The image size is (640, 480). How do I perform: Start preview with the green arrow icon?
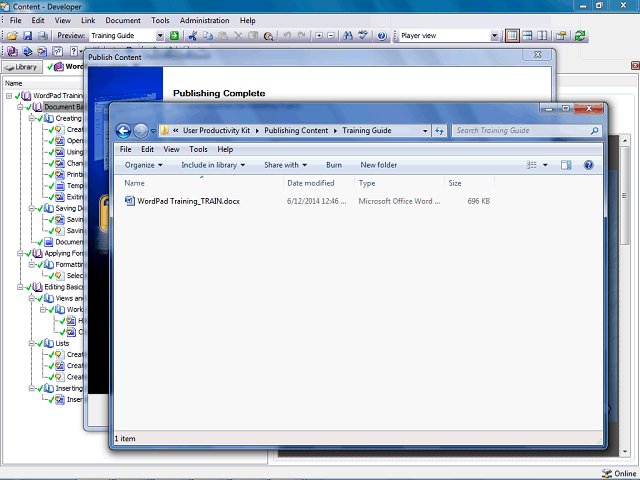[x=174, y=36]
